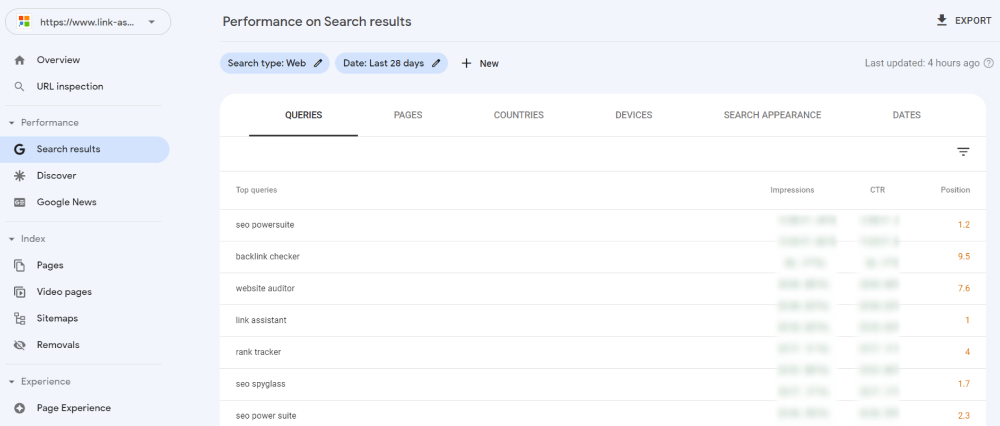
Task: Click the Top queries column header
Action: (256, 190)
